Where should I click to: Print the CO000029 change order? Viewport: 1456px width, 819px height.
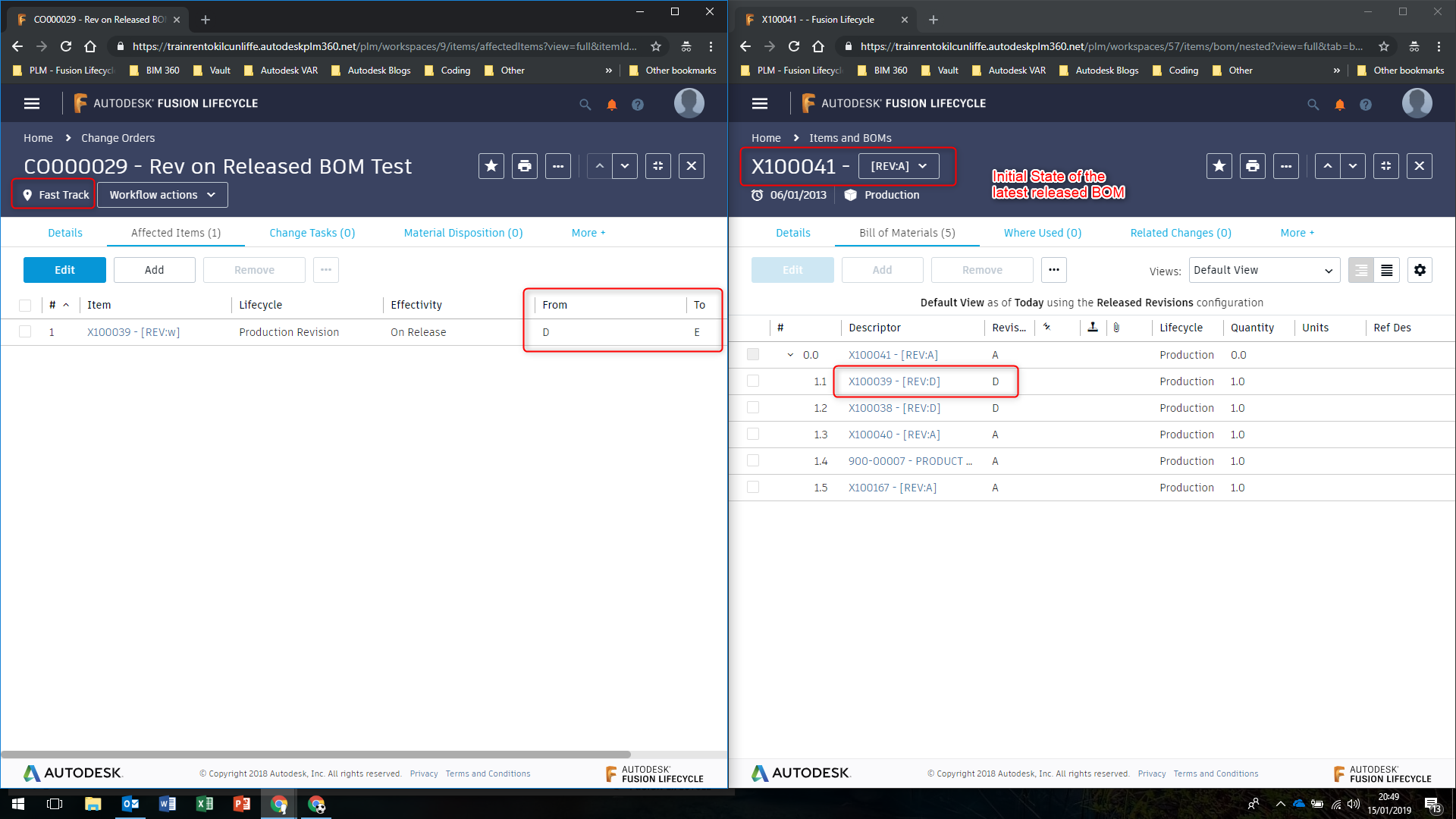[x=525, y=166]
